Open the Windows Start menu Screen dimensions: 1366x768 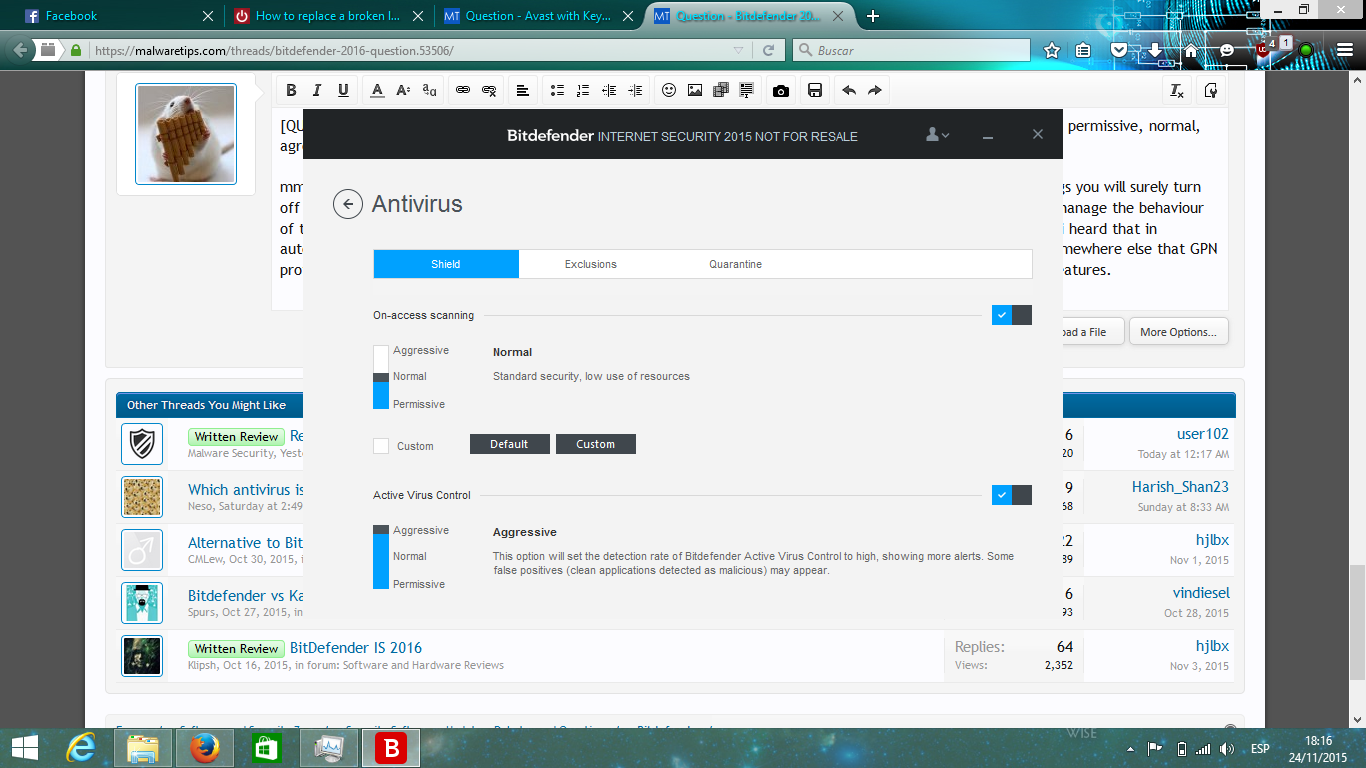tap(25, 748)
